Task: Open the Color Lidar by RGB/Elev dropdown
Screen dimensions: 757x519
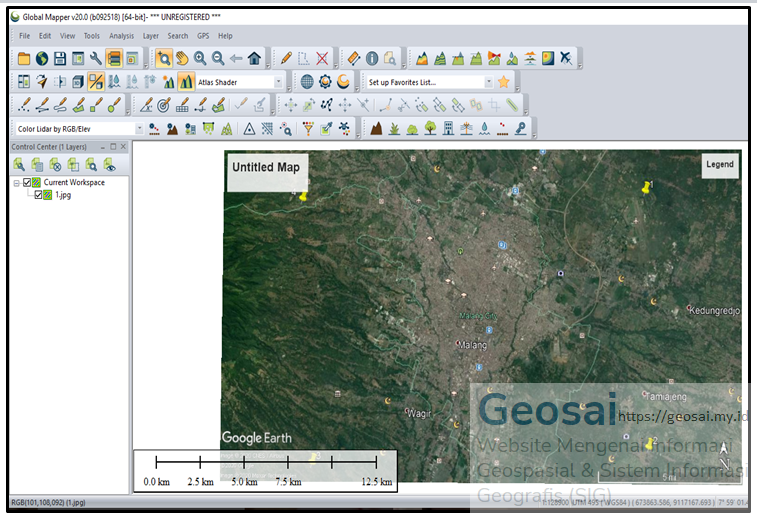Action: (139, 129)
